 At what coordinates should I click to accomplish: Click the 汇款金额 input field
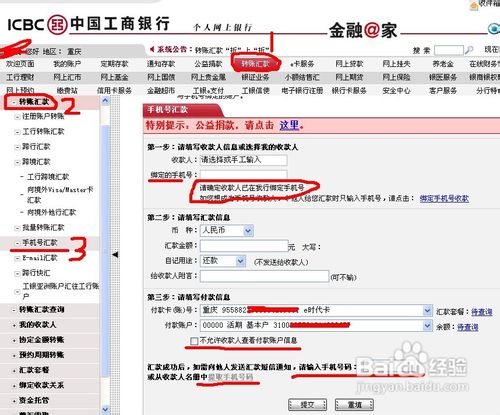click(244, 246)
